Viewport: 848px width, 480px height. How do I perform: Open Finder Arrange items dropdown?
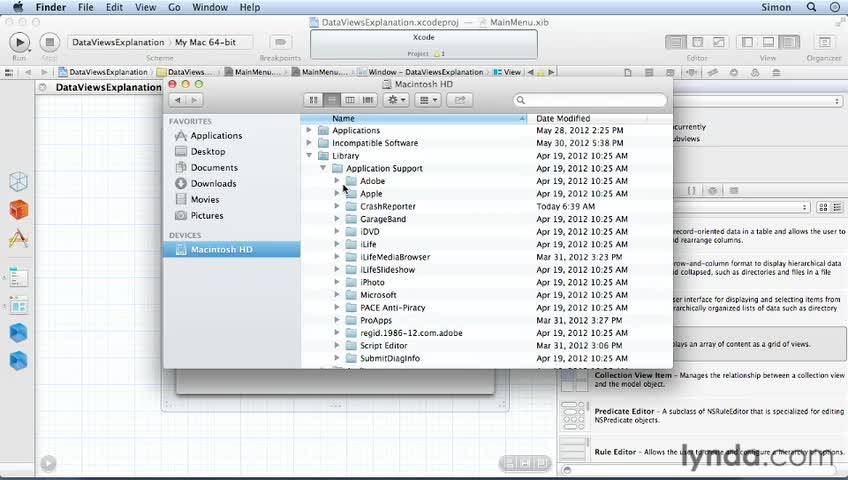[428, 100]
